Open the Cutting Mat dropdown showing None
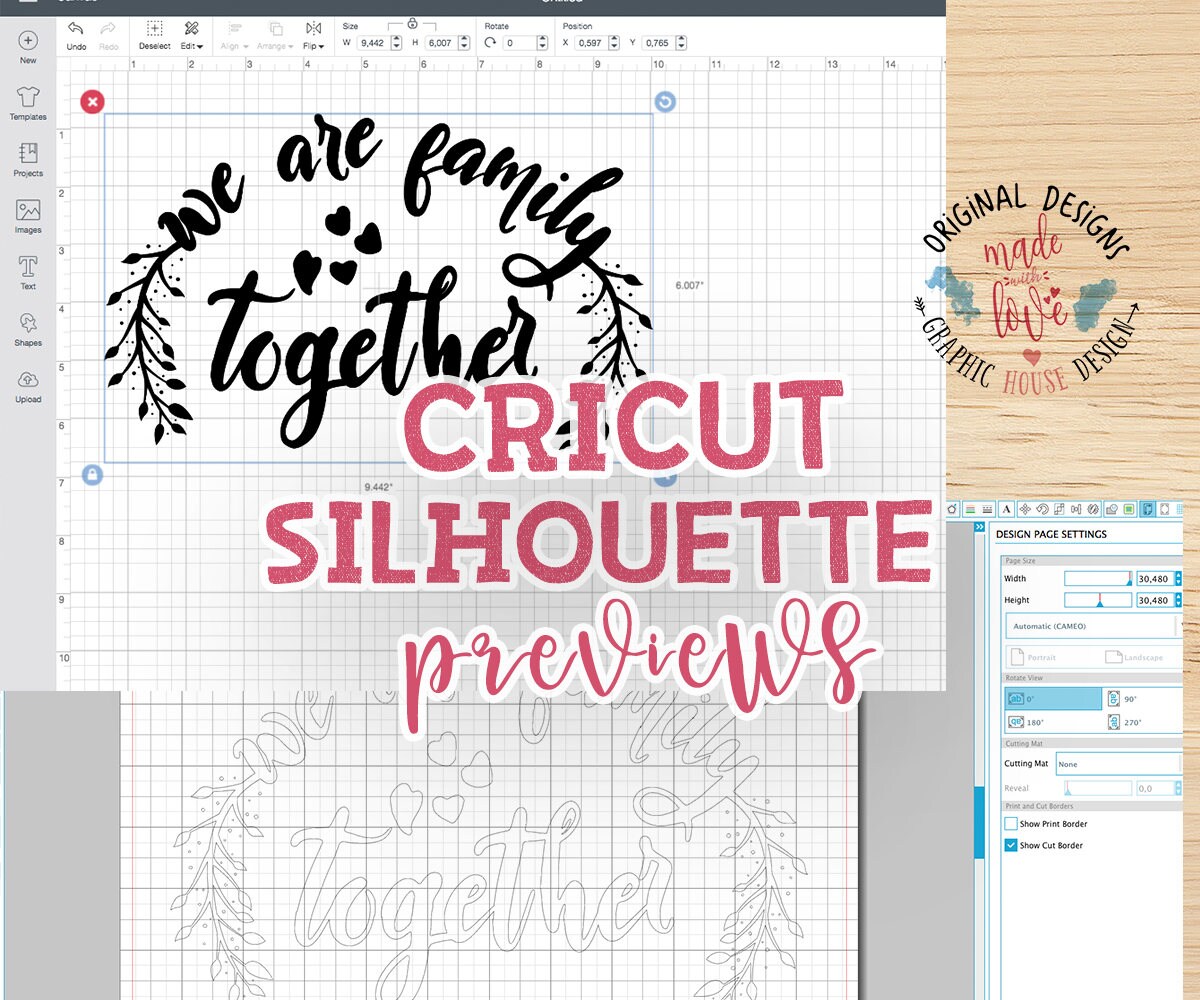This screenshot has width=1200, height=1000. point(1119,764)
